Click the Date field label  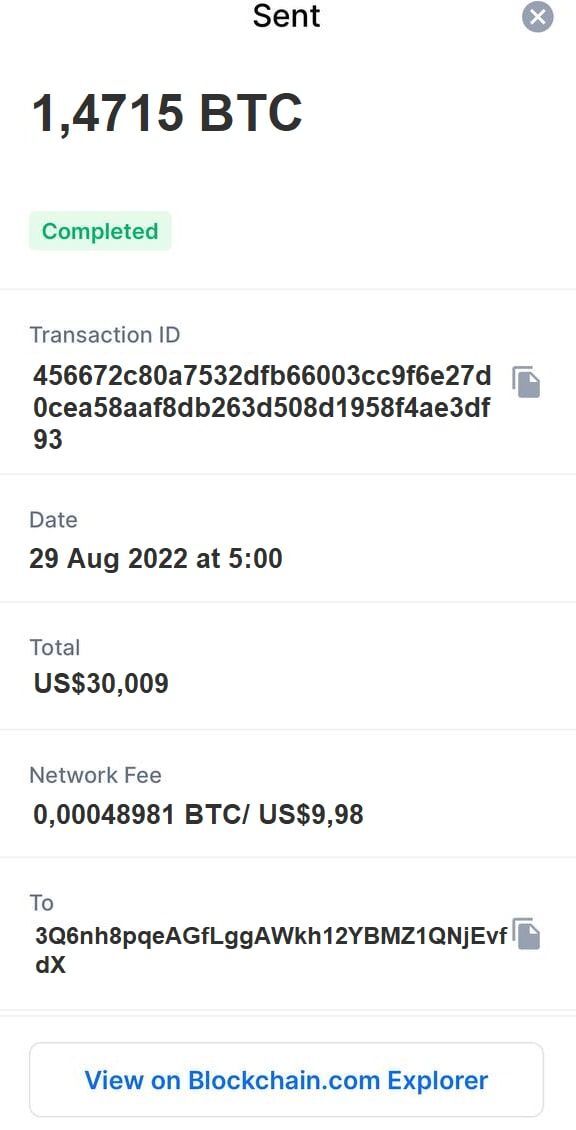click(x=53, y=520)
